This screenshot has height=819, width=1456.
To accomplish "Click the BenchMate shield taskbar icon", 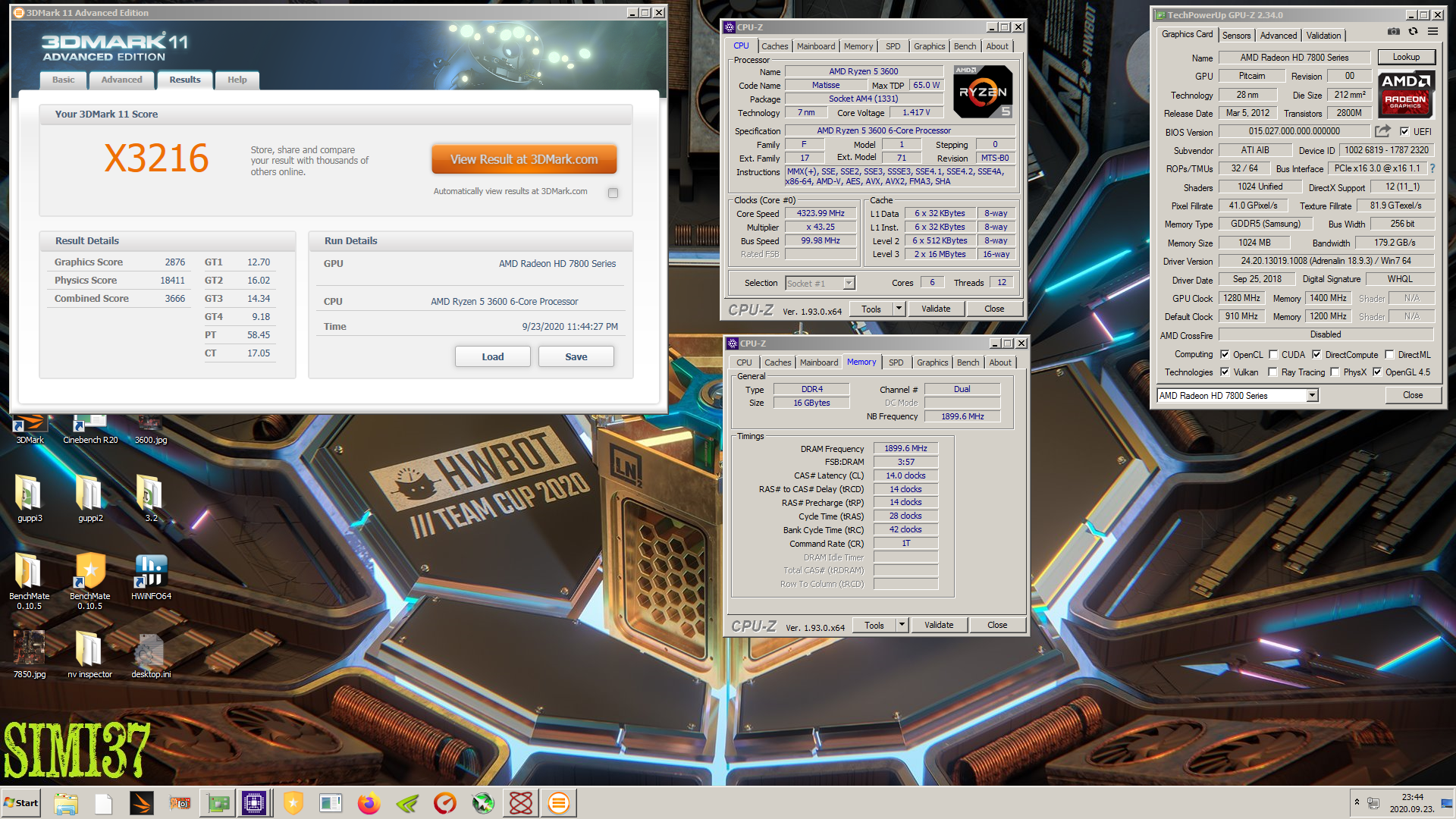I will click(x=293, y=803).
